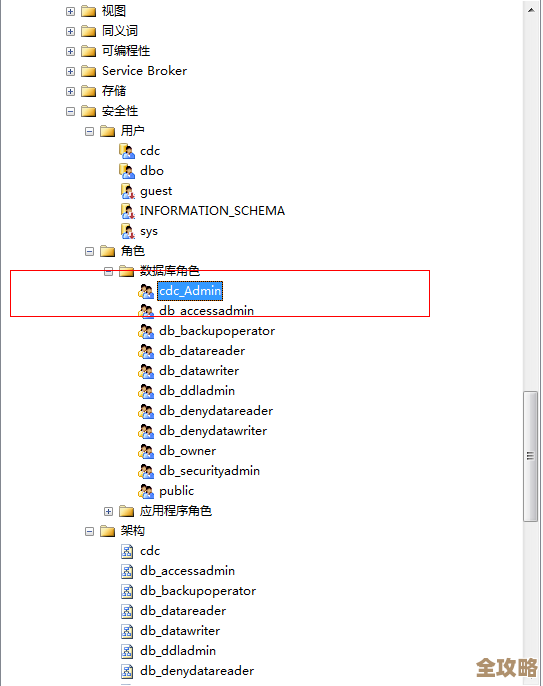543x686 pixels.
Task: Click the db_ddladmin schema icon
Action: pyautogui.click(x=127, y=651)
